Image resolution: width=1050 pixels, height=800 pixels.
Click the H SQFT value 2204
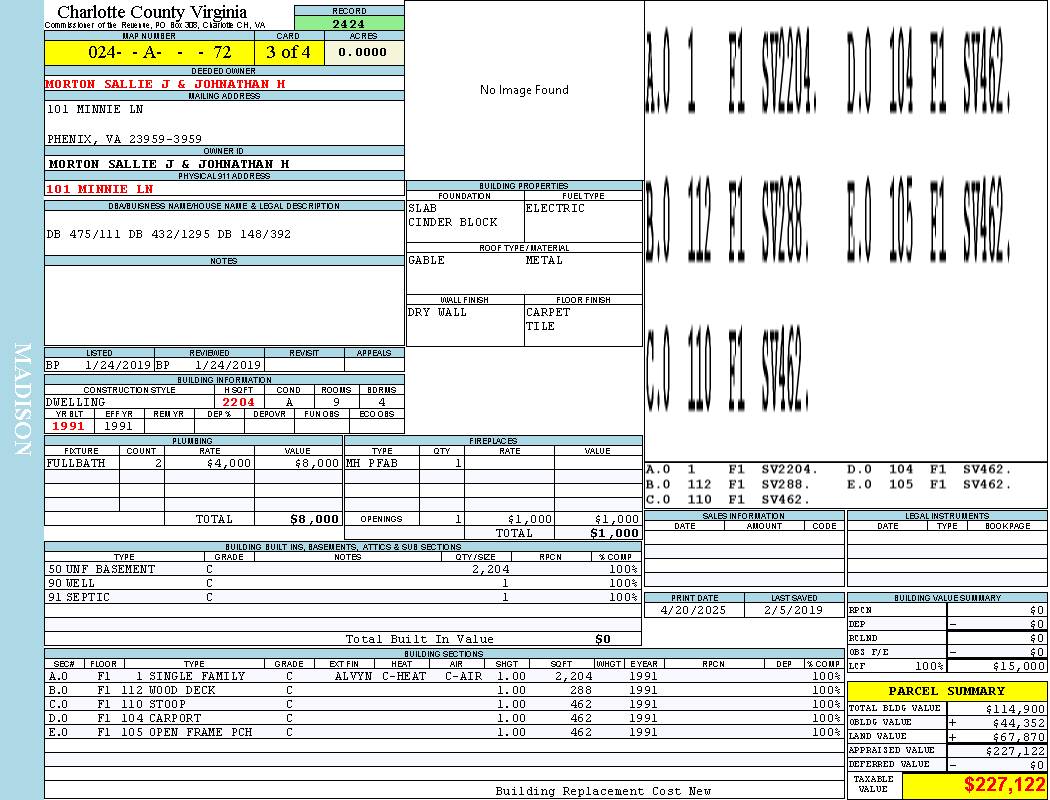pyautogui.click(x=238, y=402)
